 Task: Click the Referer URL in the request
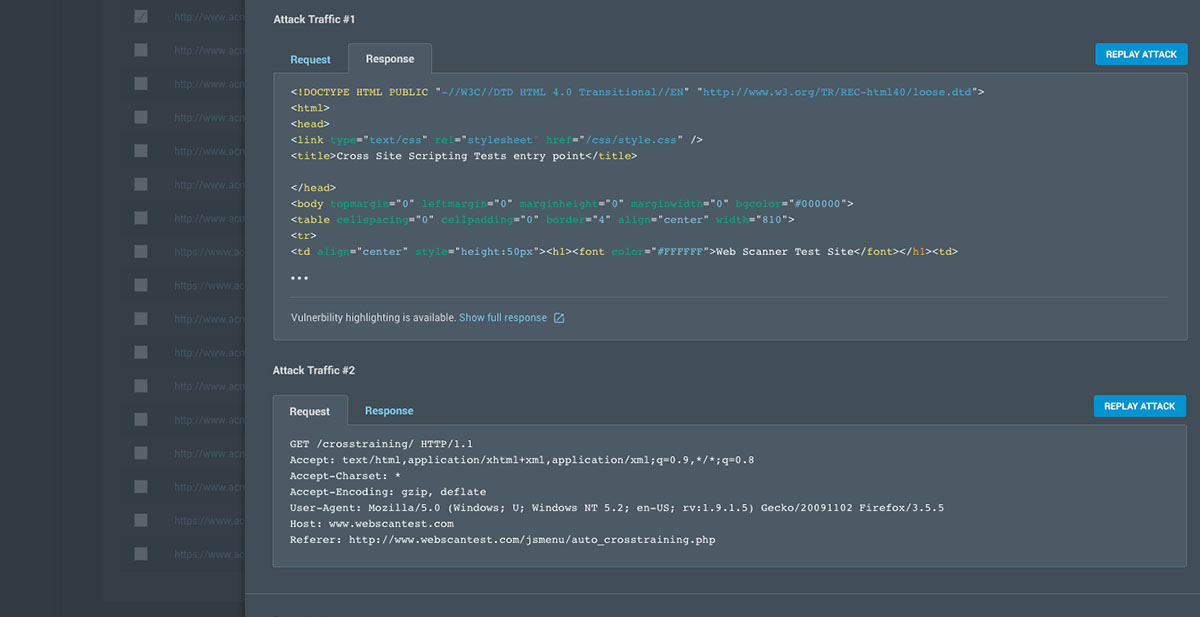pos(532,540)
